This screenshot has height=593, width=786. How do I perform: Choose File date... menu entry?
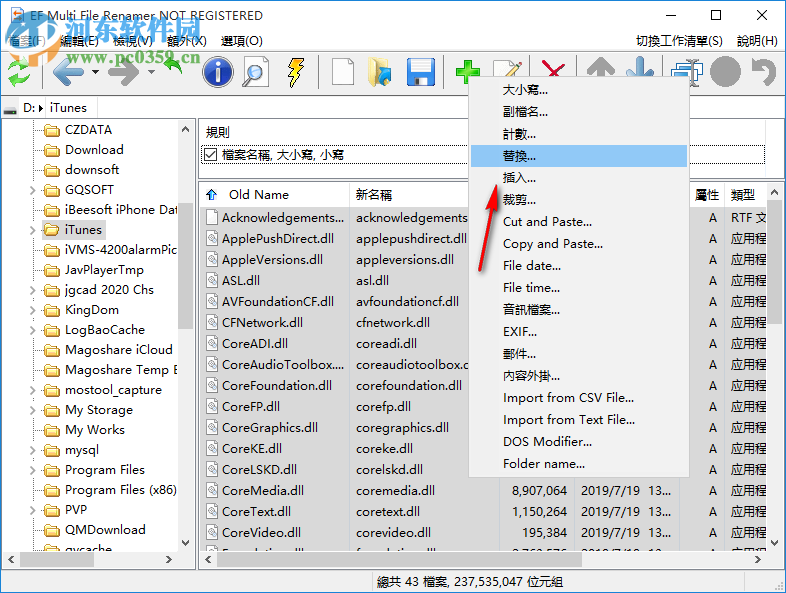tap(578, 266)
